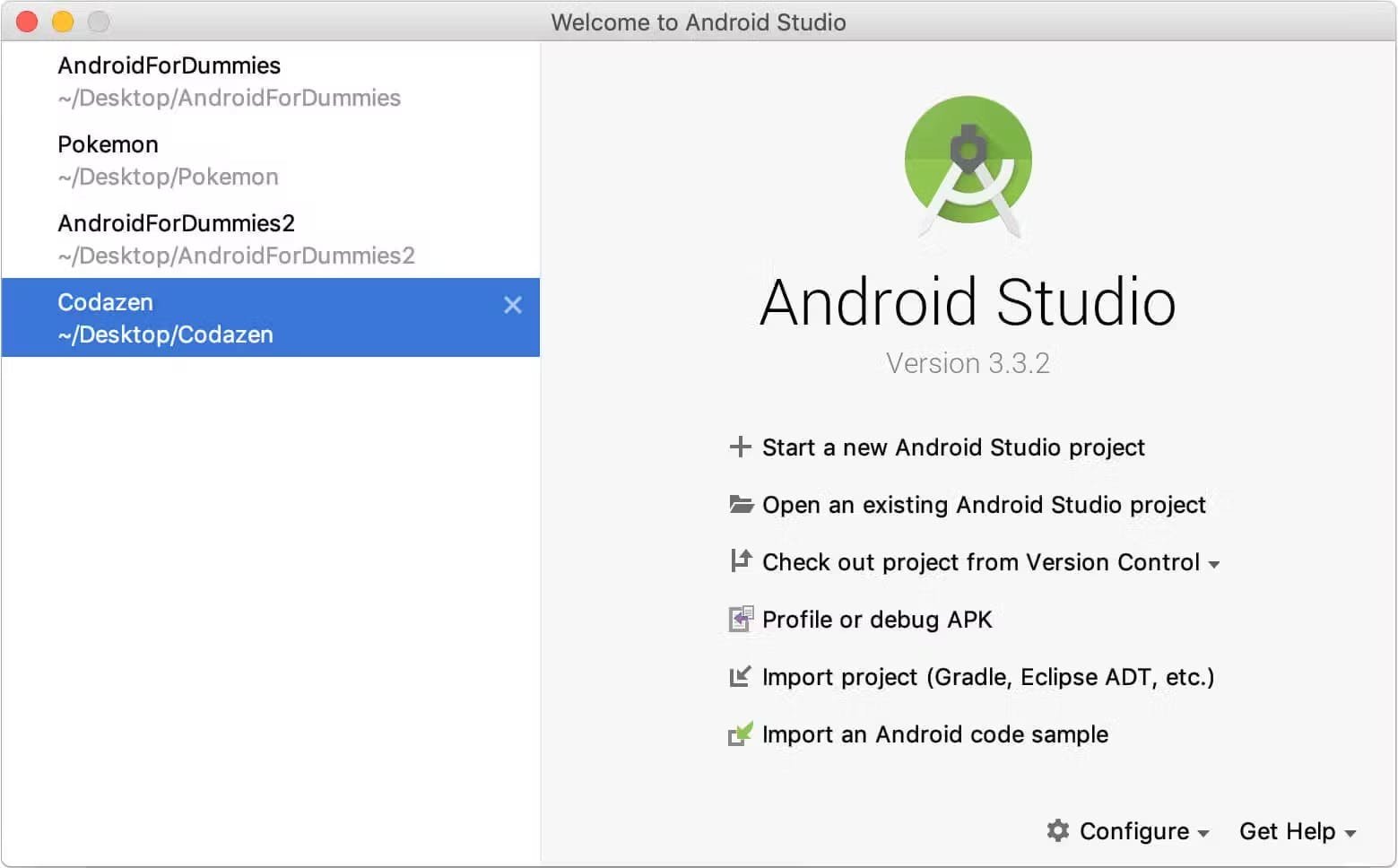Click the Version Control checkout icon
Image resolution: width=1398 pixels, height=868 pixels.
[741, 560]
